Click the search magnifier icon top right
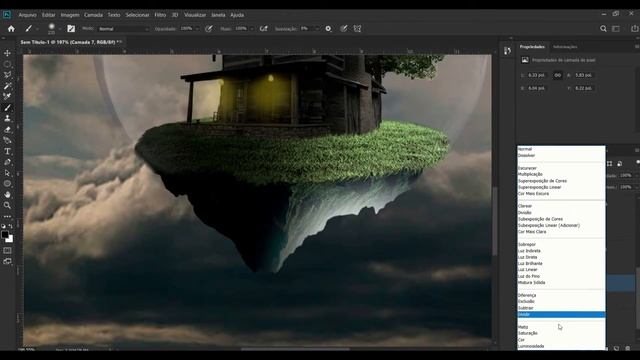The image size is (640, 360). coord(603,29)
